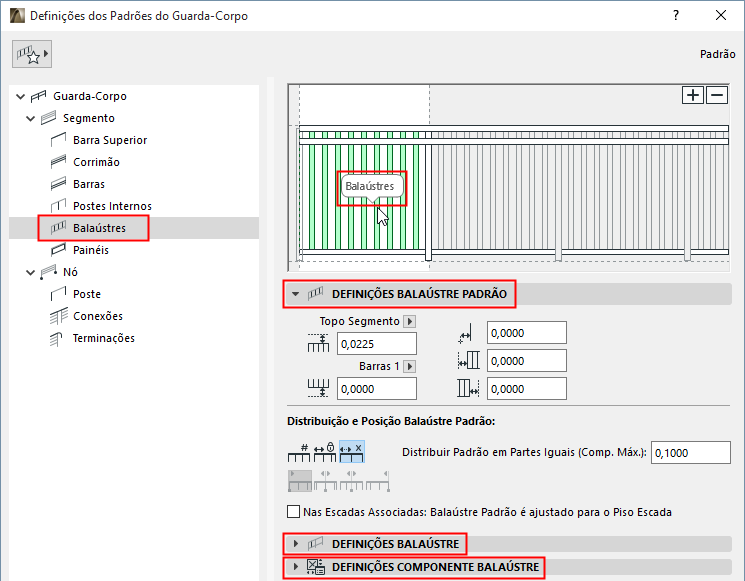
Task: Select Terminações in the tree
Action: pyautogui.click(x=104, y=338)
